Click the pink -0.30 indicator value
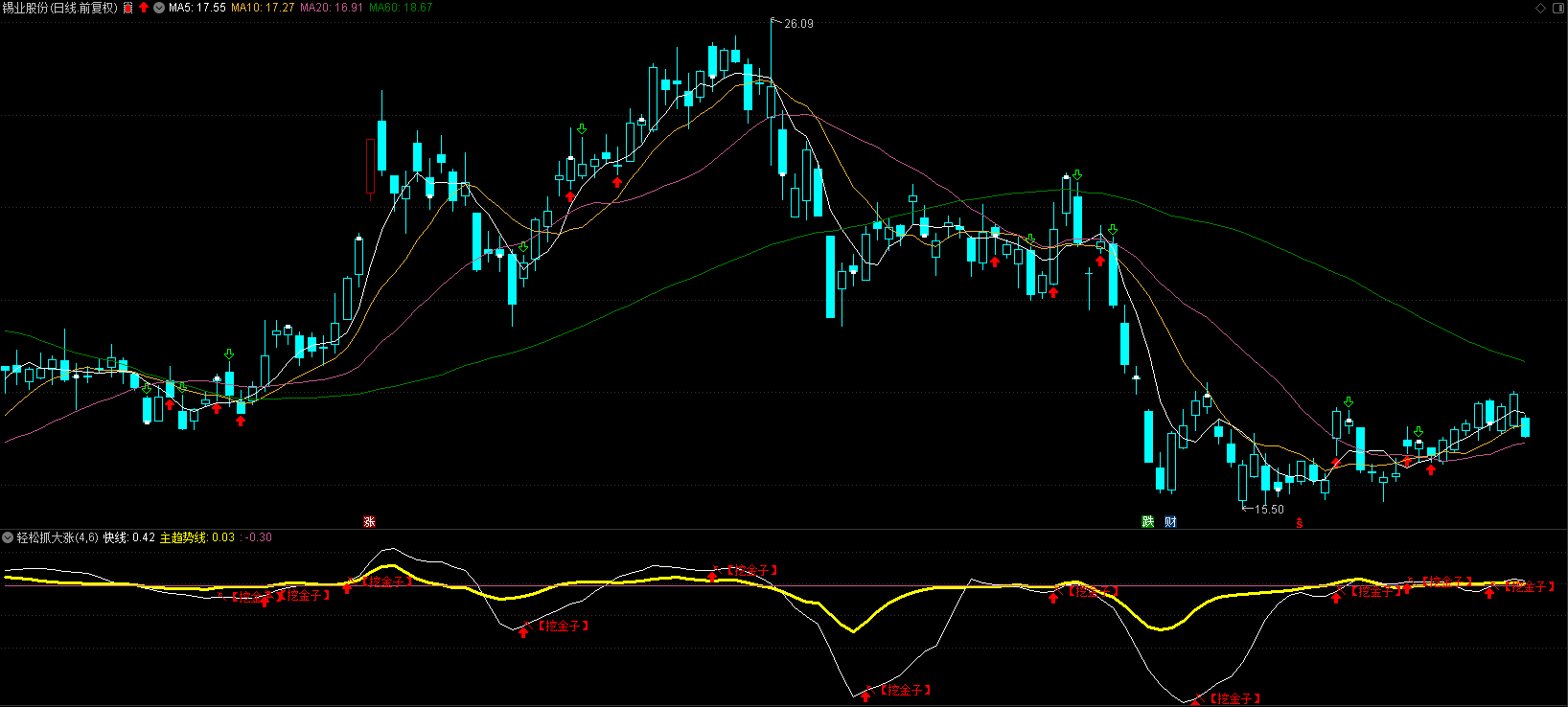This screenshot has height=707, width=1568. click(259, 537)
